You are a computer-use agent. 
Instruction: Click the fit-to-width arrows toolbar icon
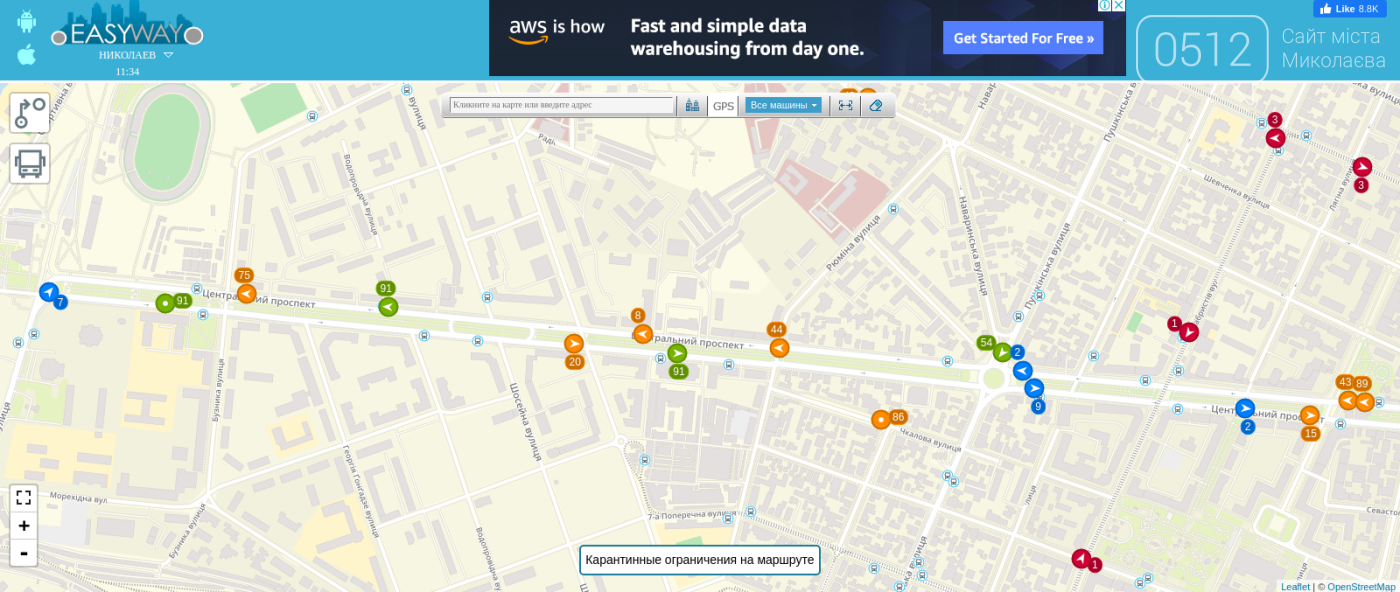point(845,105)
